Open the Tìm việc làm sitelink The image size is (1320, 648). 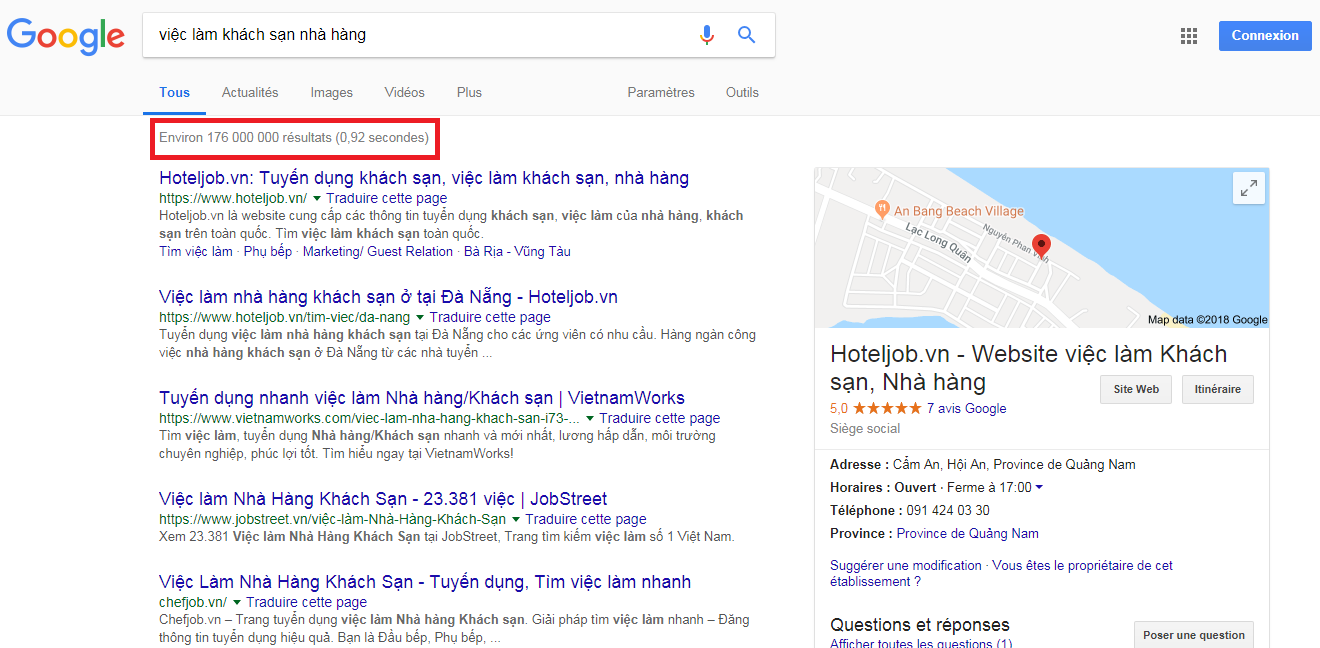[196, 251]
